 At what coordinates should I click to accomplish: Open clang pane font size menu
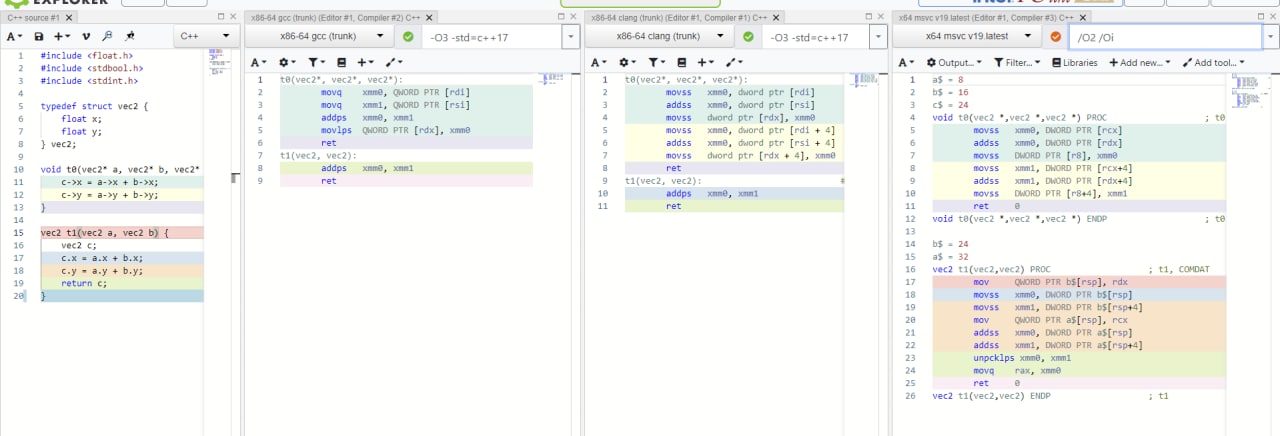[598, 62]
